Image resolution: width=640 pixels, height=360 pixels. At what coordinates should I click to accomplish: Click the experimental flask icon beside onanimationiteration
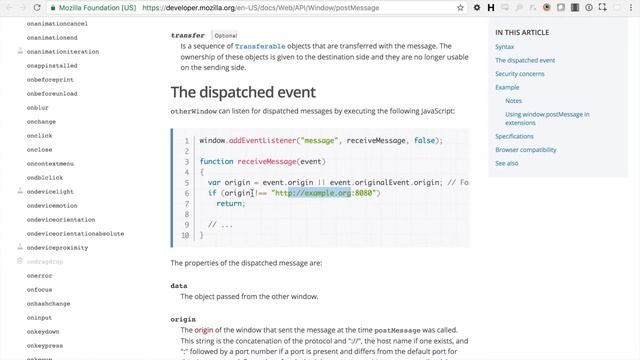pos(20,51)
